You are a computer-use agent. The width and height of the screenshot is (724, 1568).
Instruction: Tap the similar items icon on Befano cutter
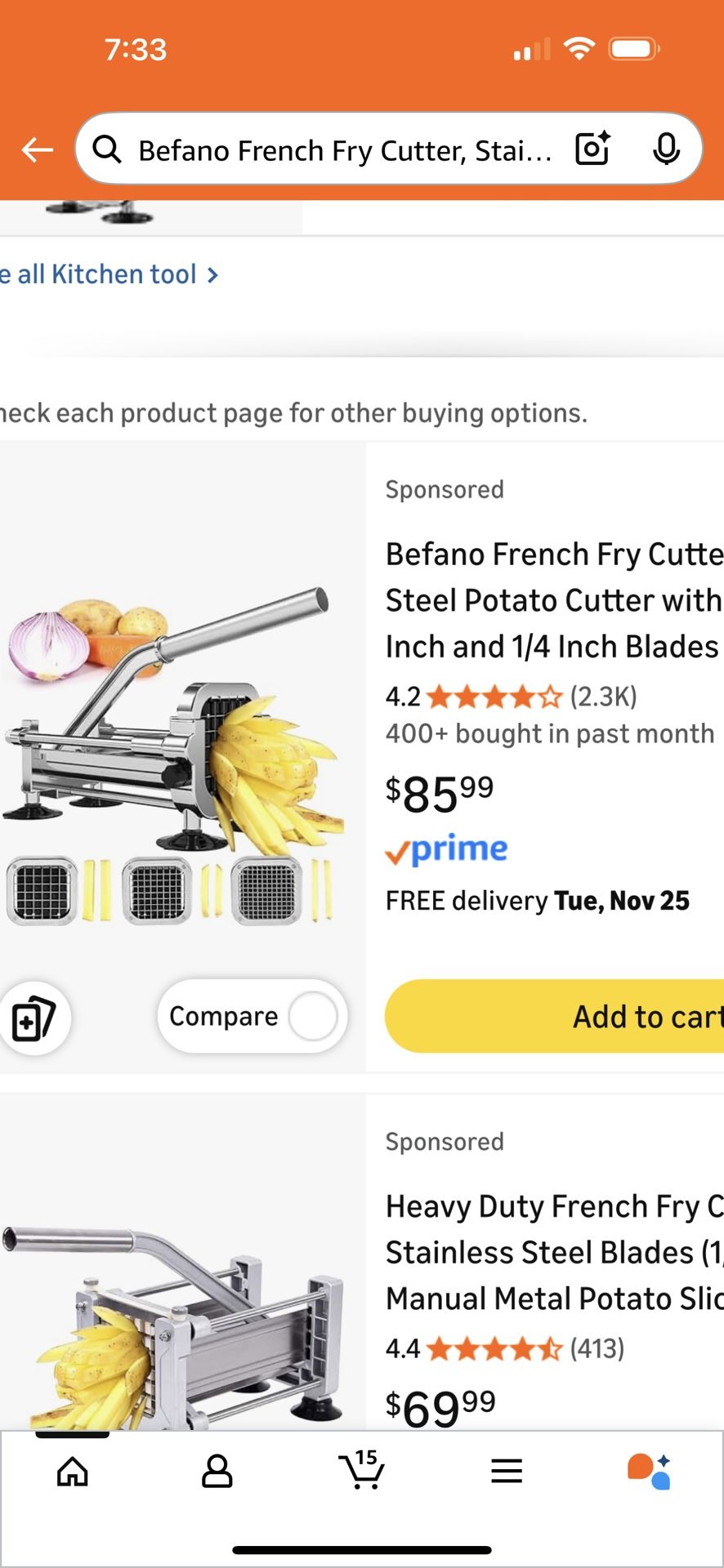coord(34,1018)
